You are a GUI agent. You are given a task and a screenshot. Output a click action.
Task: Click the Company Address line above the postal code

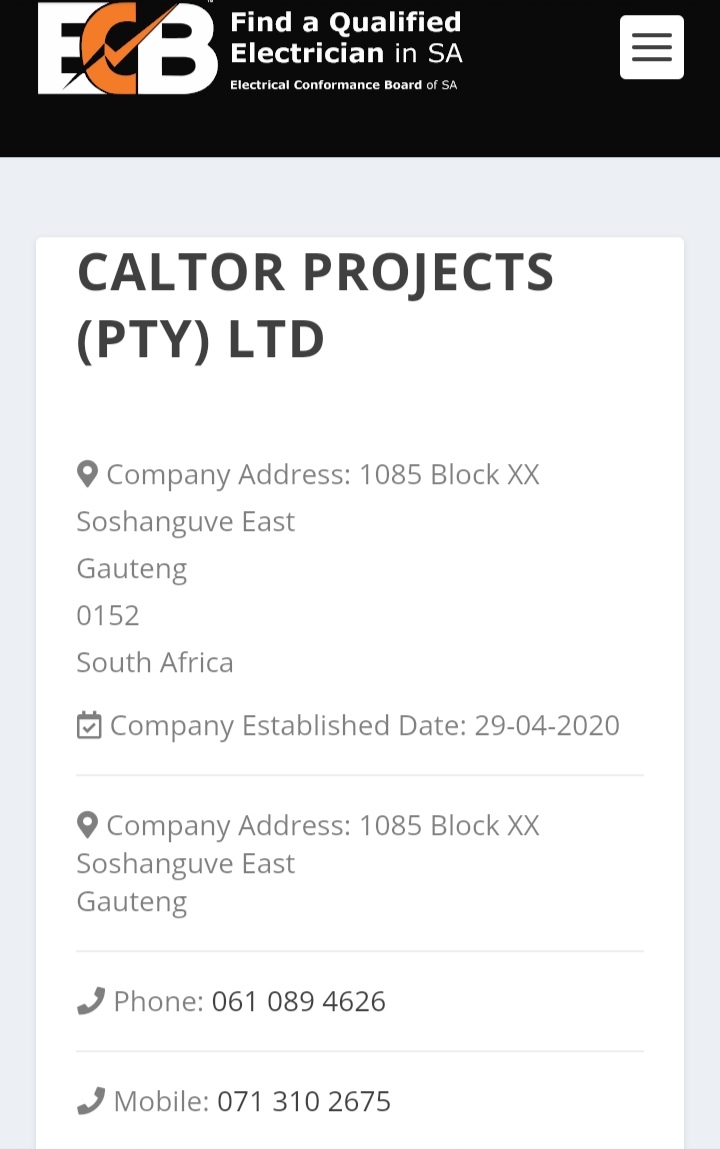point(322,474)
